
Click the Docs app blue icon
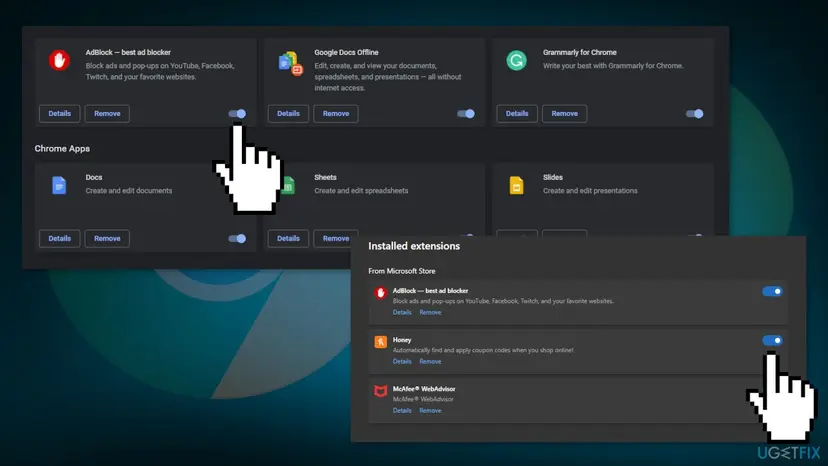[59, 185]
